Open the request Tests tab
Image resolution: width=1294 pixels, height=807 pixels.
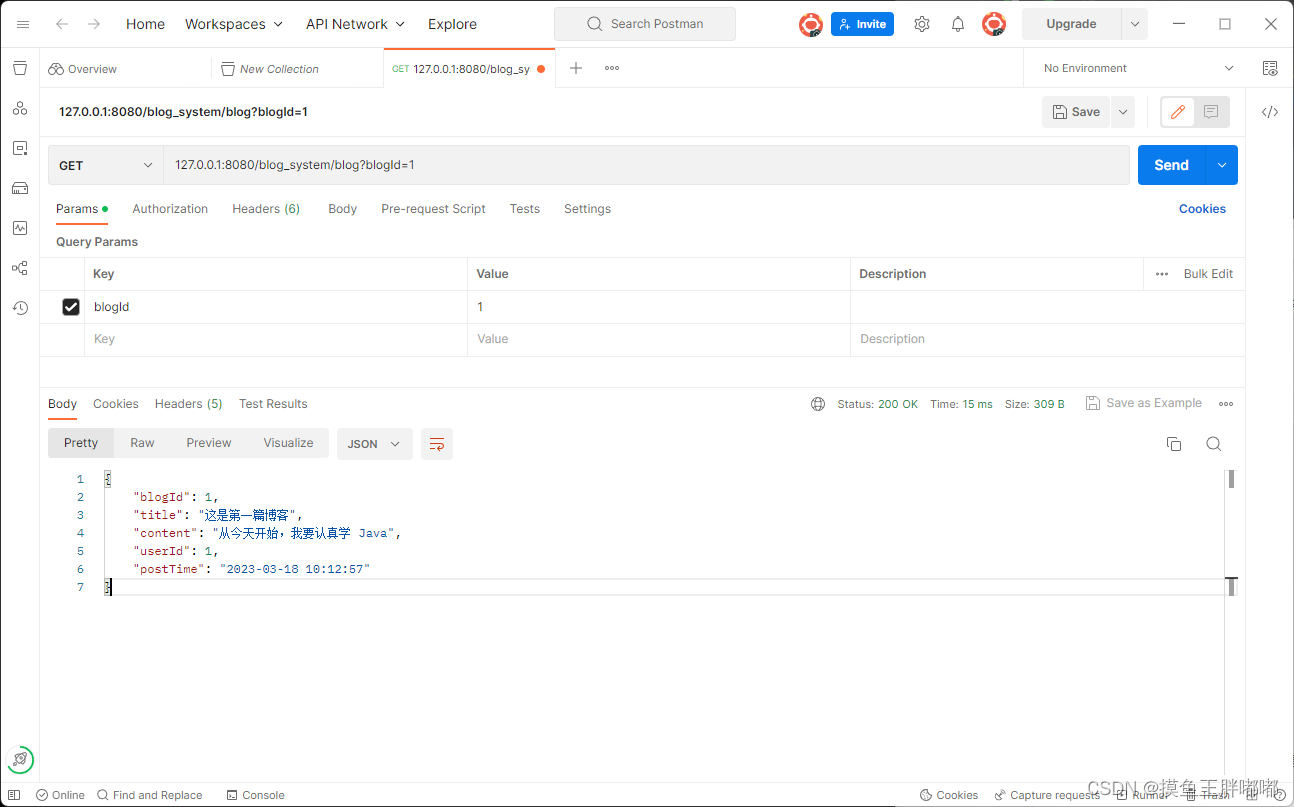(x=524, y=209)
